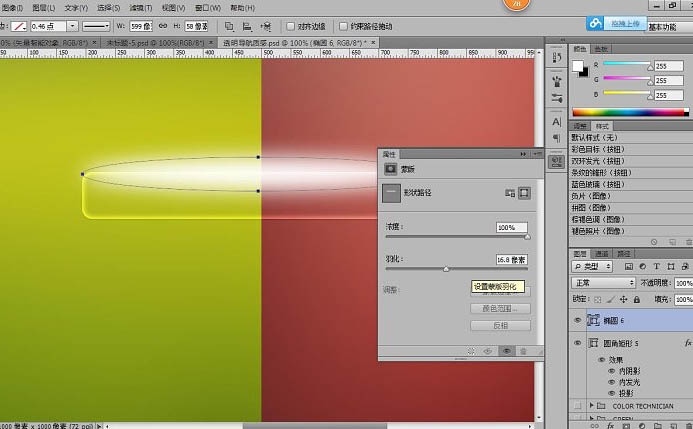The height and width of the screenshot is (429, 693).
Task: Open the 类型 layer filter dropdown
Action: pyautogui.click(x=592, y=266)
